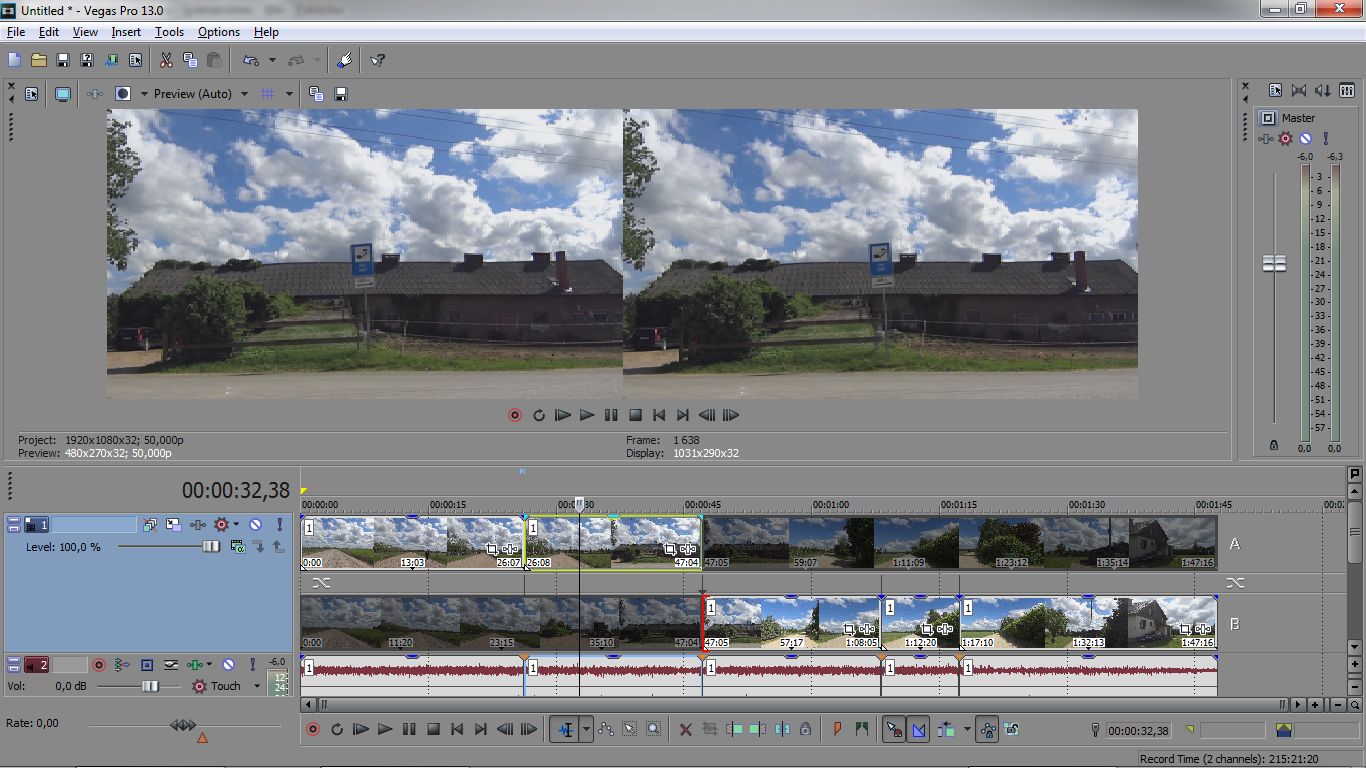Open the Render As film icon

pyautogui.click(x=111, y=61)
